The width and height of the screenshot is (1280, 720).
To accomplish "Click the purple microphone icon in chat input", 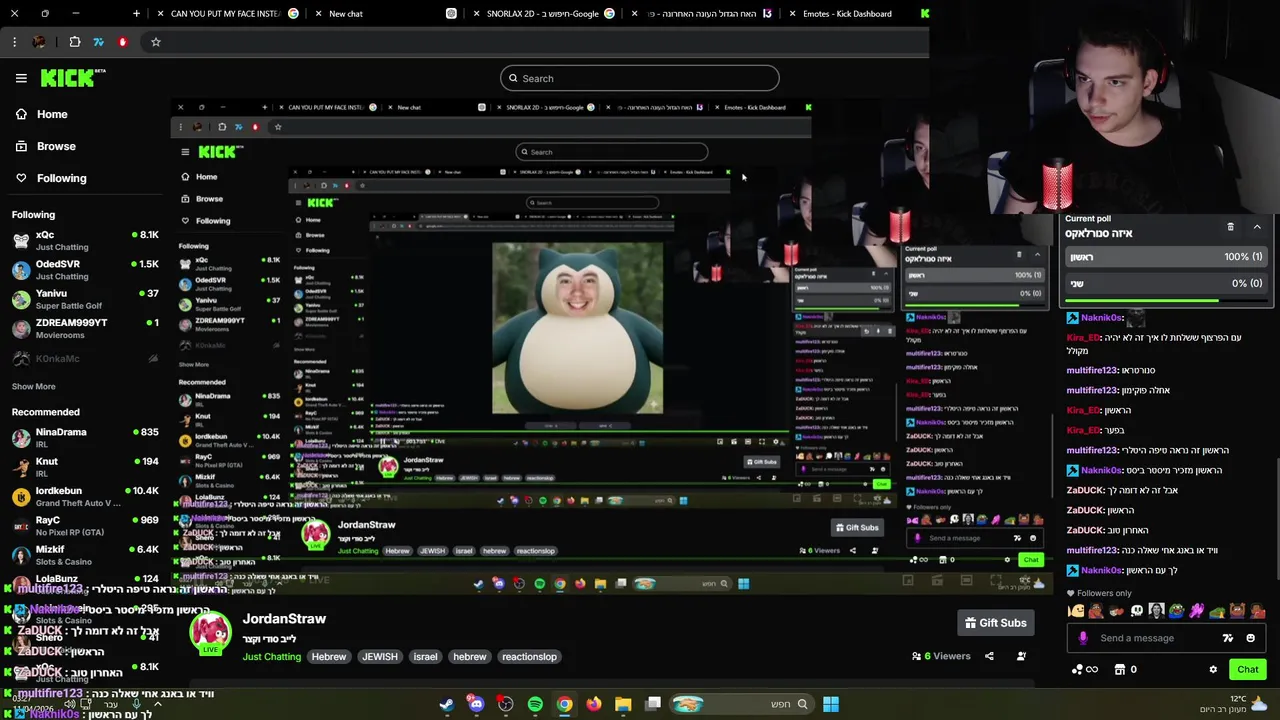I will 1083,638.
